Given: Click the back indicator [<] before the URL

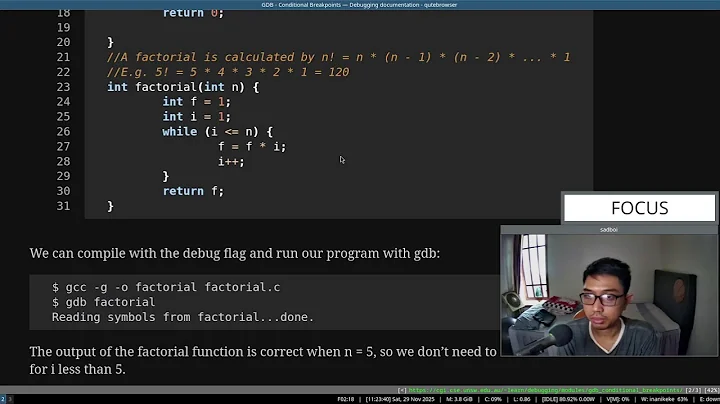Looking at the screenshot, I should (x=402, y=390).
